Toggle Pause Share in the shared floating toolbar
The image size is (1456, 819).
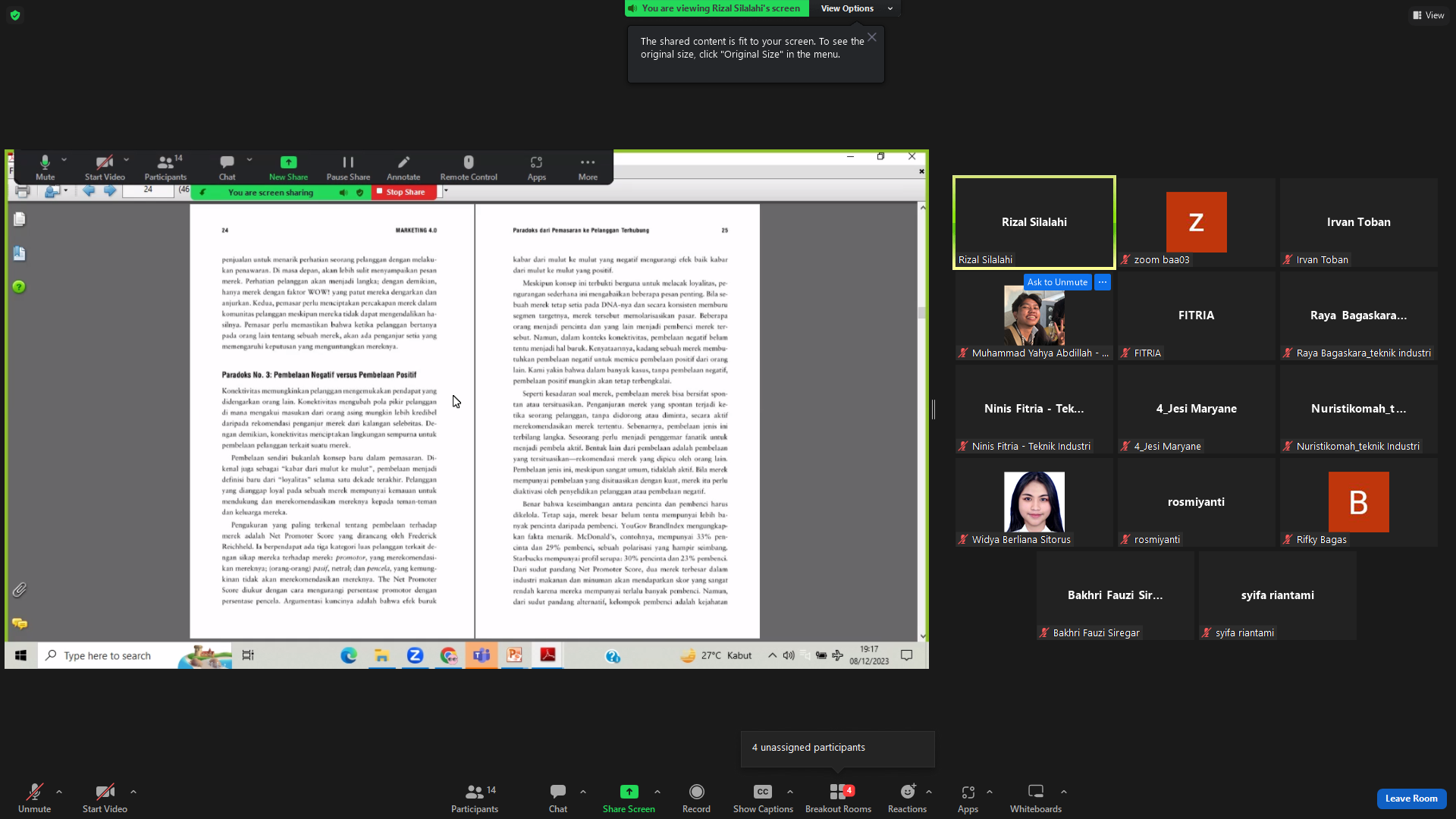tap(348, 168)
